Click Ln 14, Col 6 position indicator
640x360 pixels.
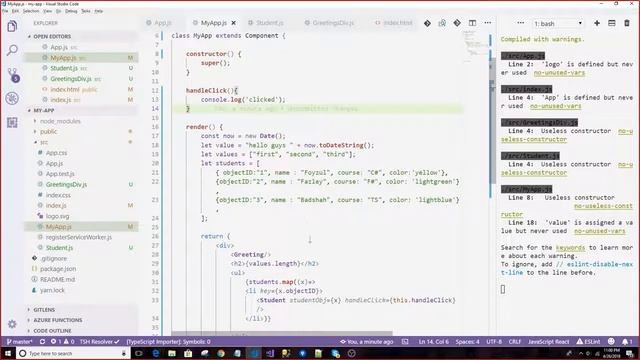433,342
